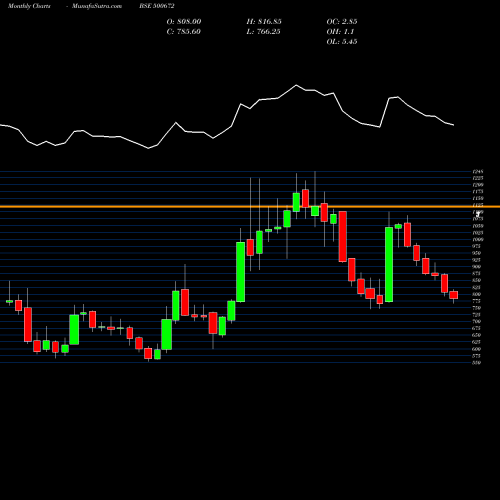Click the 925 price axis label

point(477,260)
